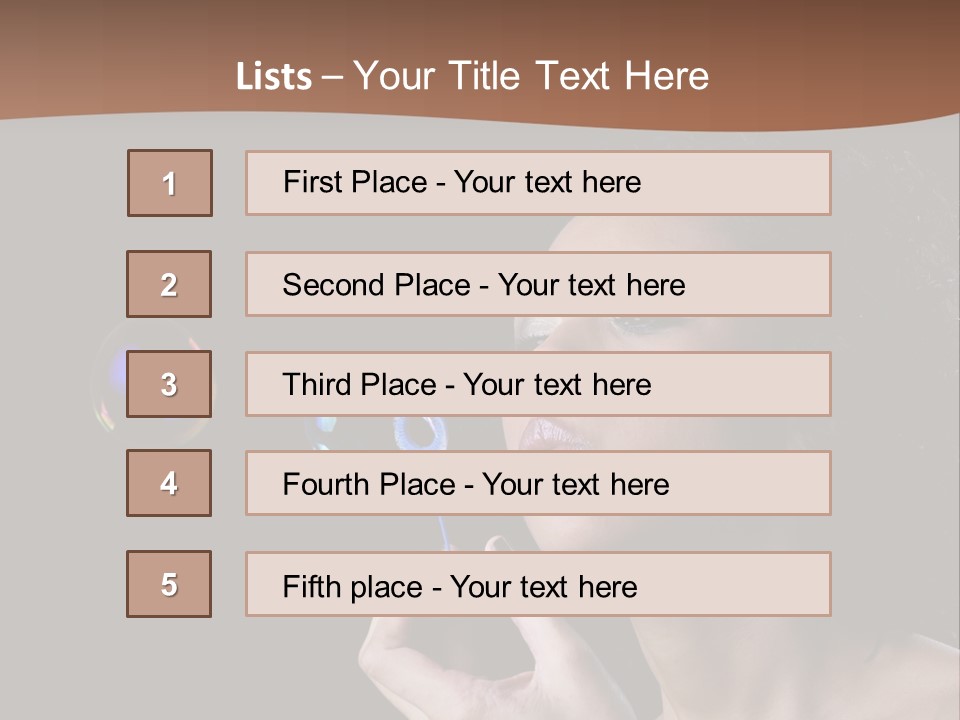Select the Fifth place text bar

click(538, 584)
